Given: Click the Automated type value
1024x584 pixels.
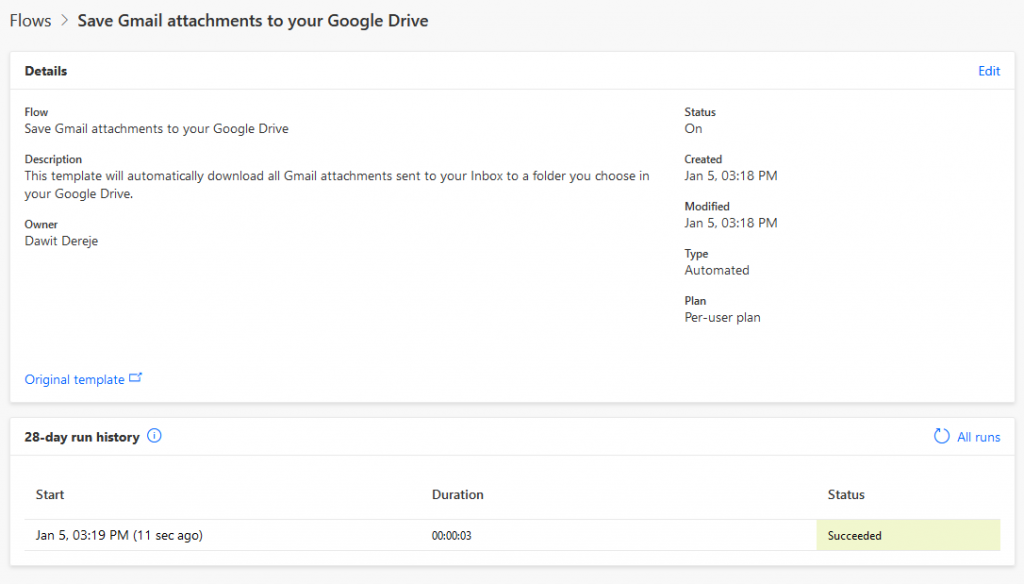Looking at the screenshot, I should pos(716,270).
